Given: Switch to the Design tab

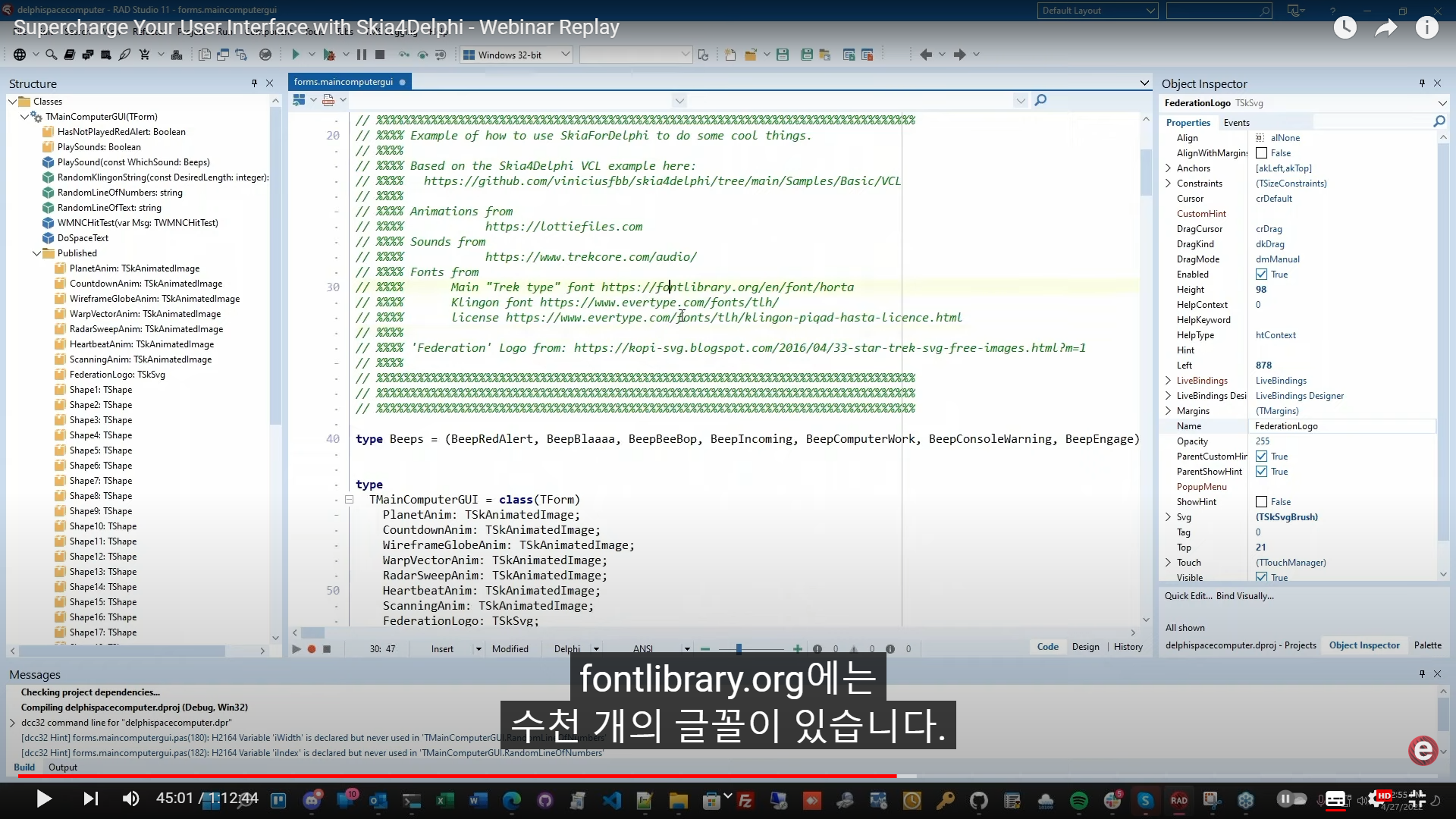Looking at the screenshot, I should click(1085, 647).
